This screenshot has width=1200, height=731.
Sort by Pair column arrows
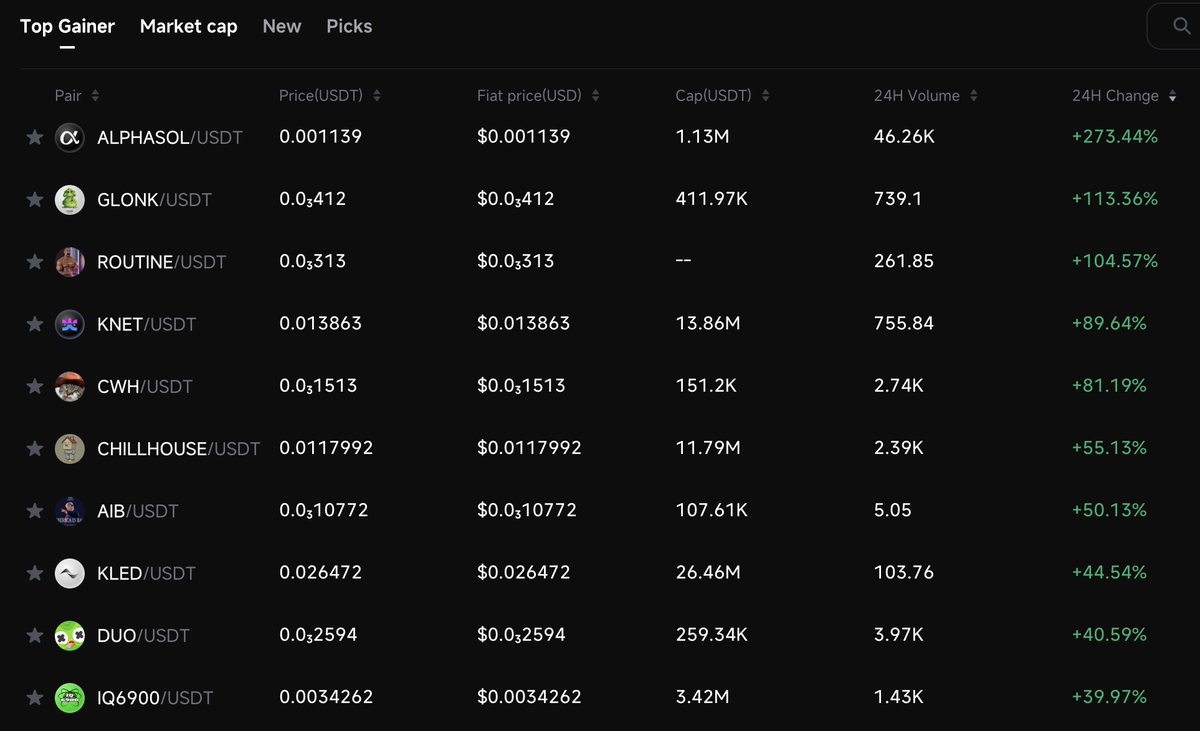pos(95,96)
